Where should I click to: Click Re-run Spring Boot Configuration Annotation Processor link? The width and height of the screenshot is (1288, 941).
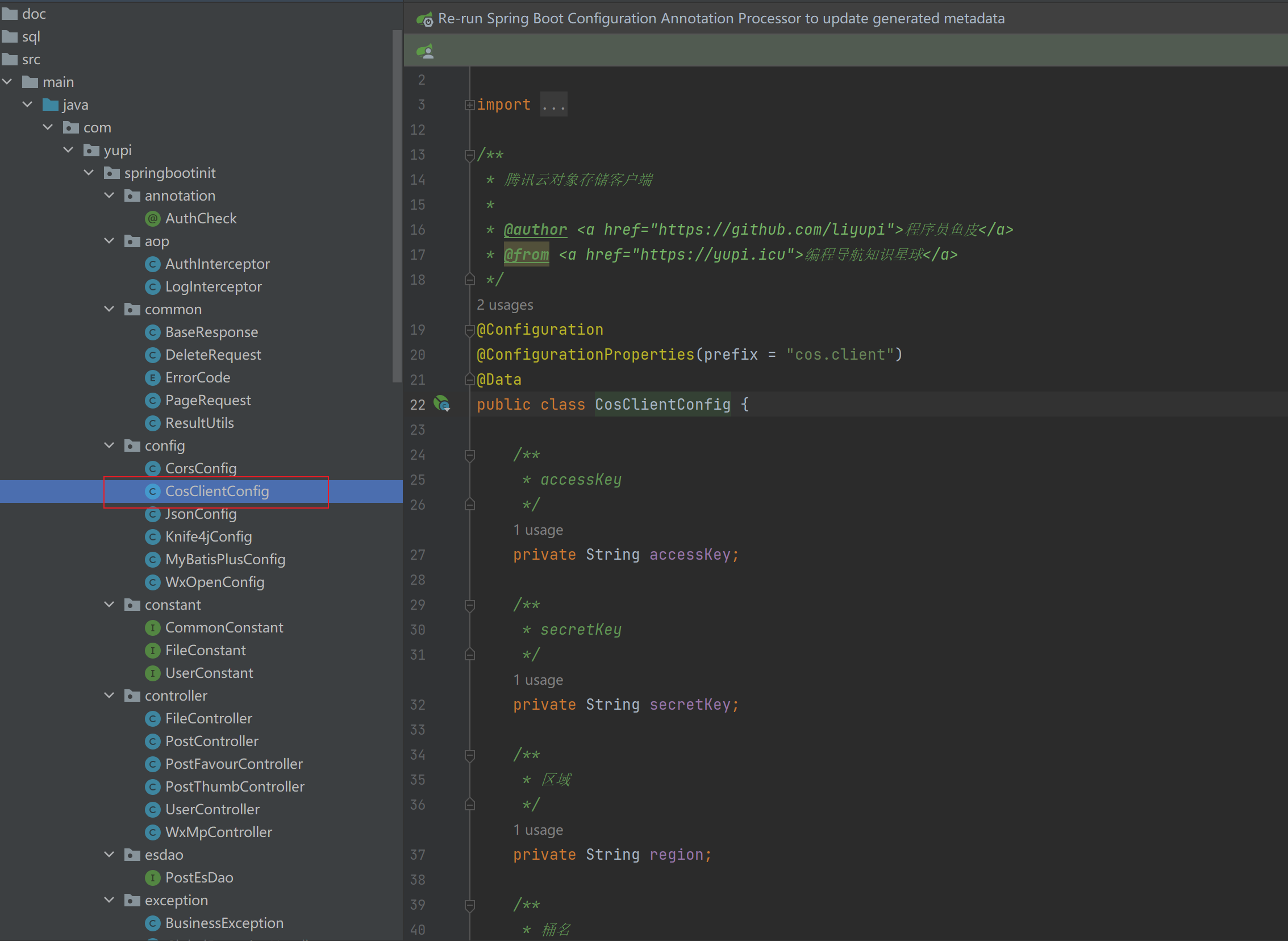(x=721, y=19)
